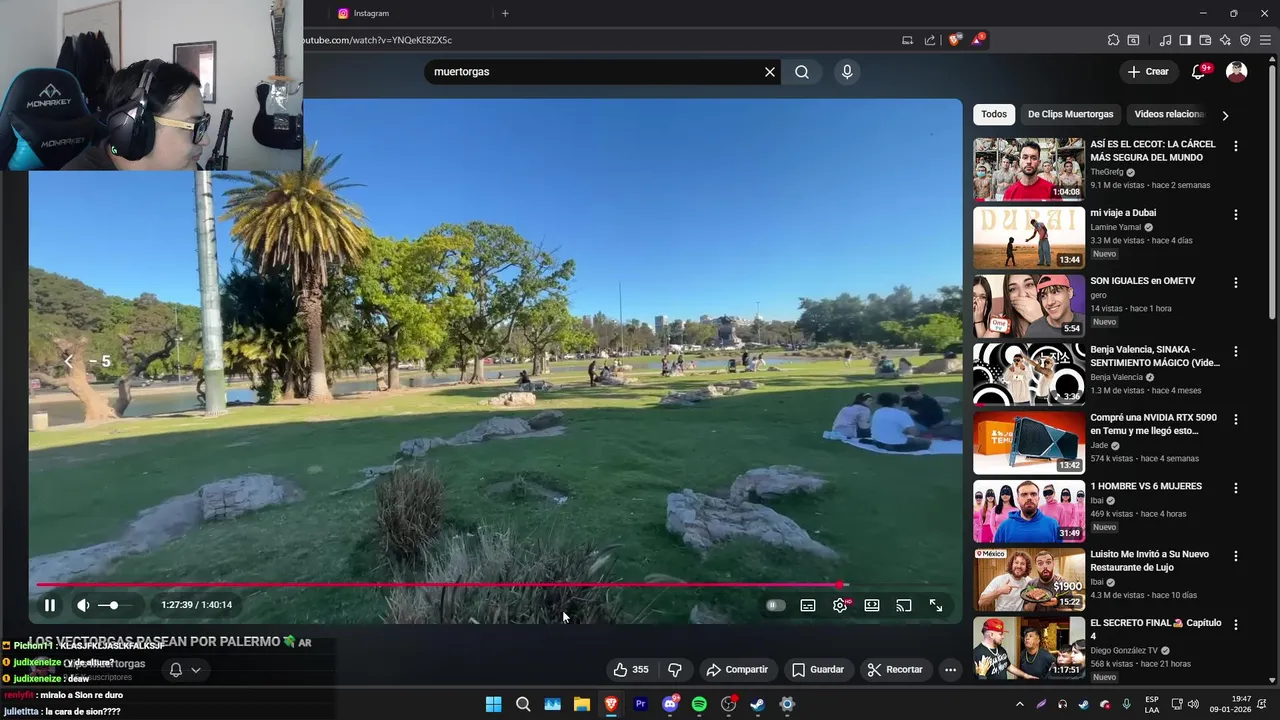Screen dimensions: 1280x720
Task: Open the Brave Wallet icon
Action: (1205, 40)
